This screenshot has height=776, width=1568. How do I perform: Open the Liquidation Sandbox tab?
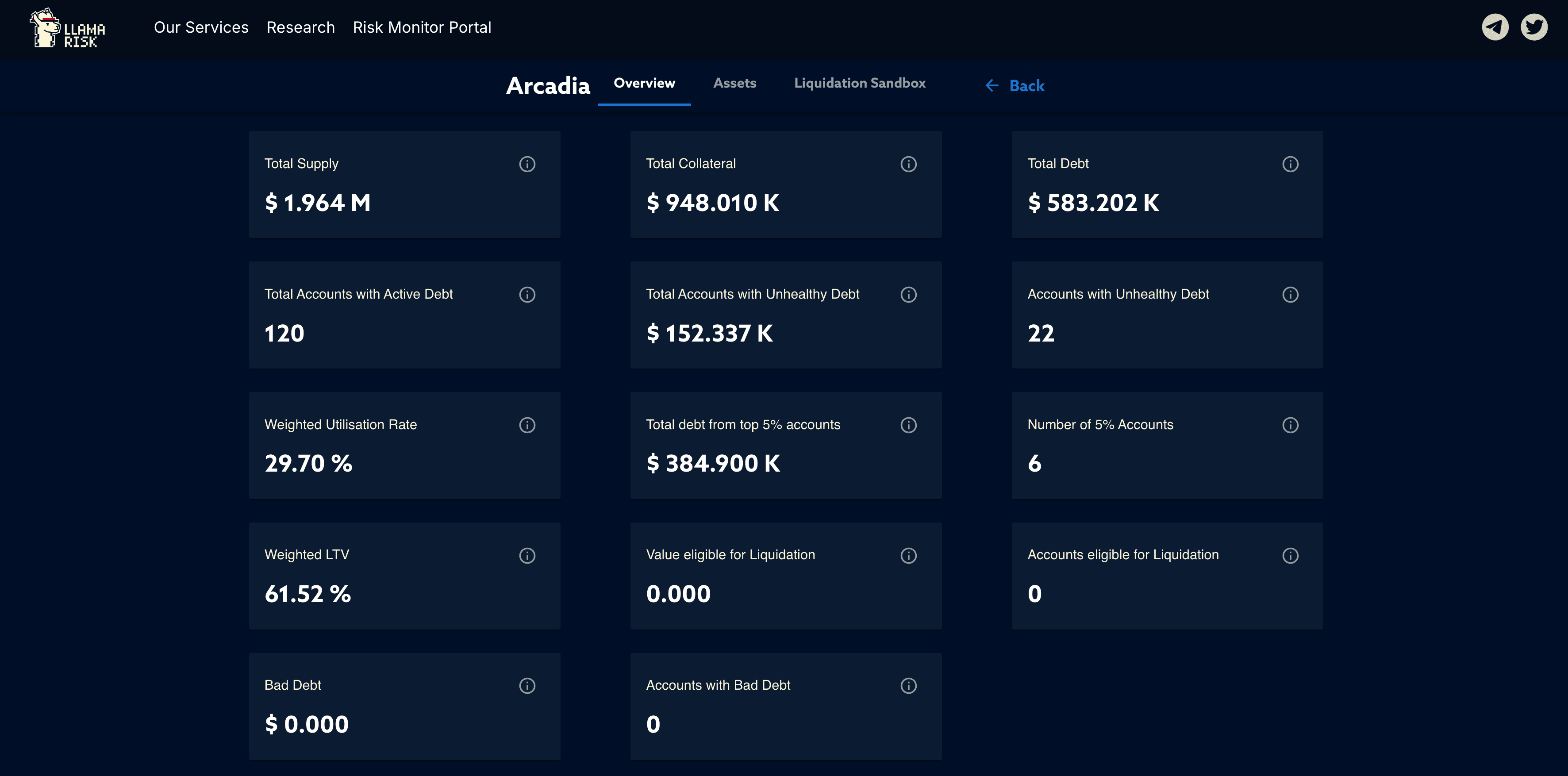point(860,83)
